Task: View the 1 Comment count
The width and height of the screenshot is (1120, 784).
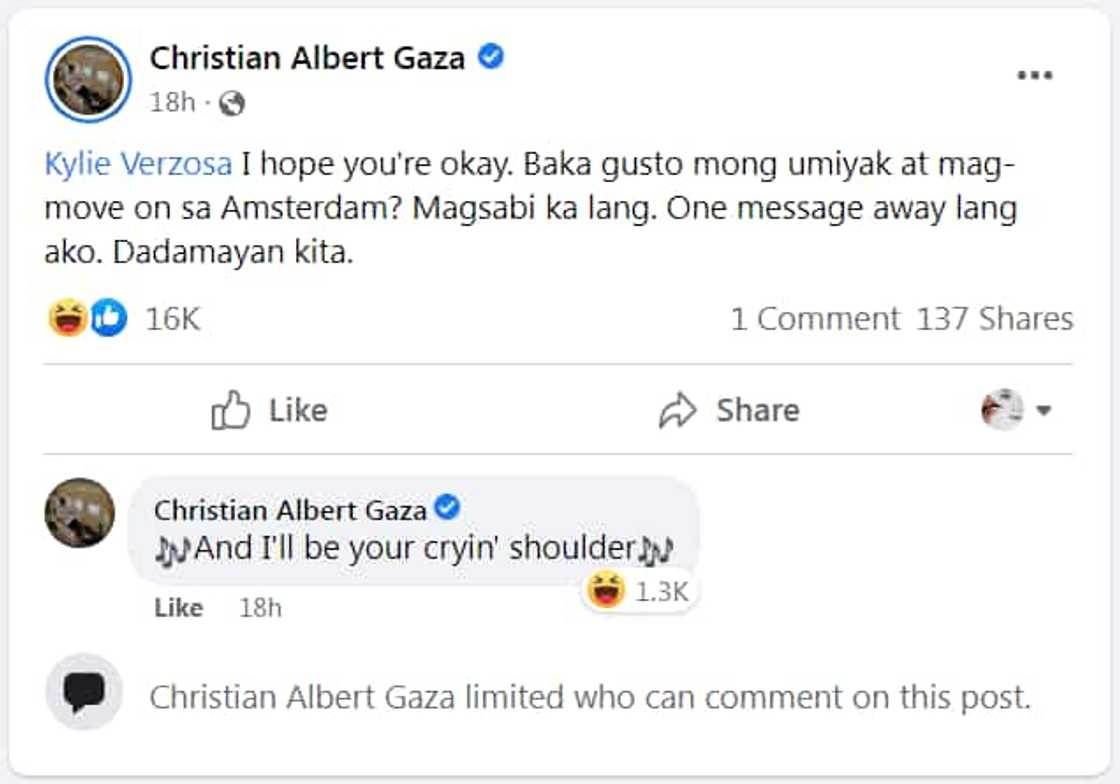Action: pos(814,319)
